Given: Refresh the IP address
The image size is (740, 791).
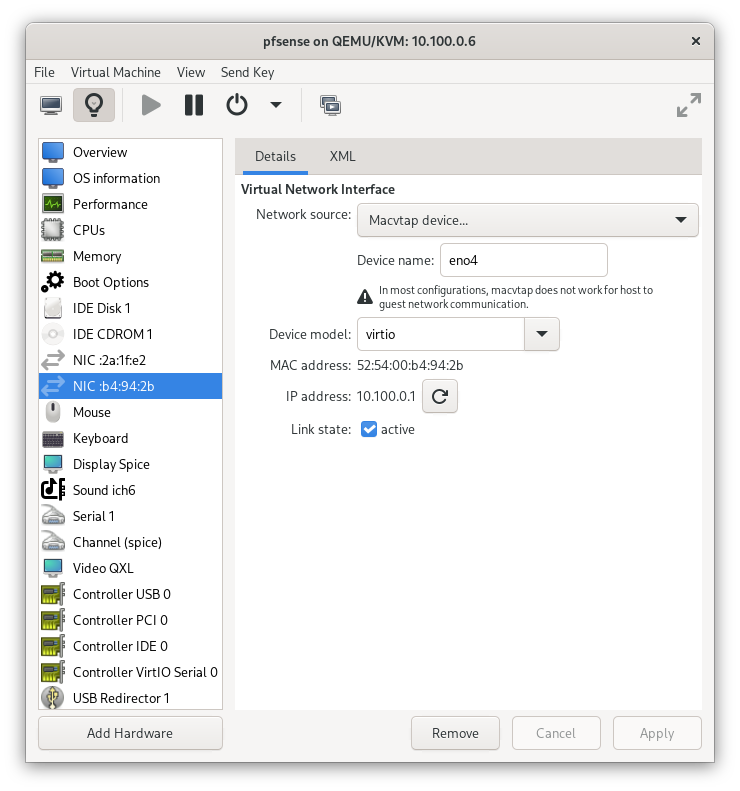Looking at the screenshot, I should 440,396.
